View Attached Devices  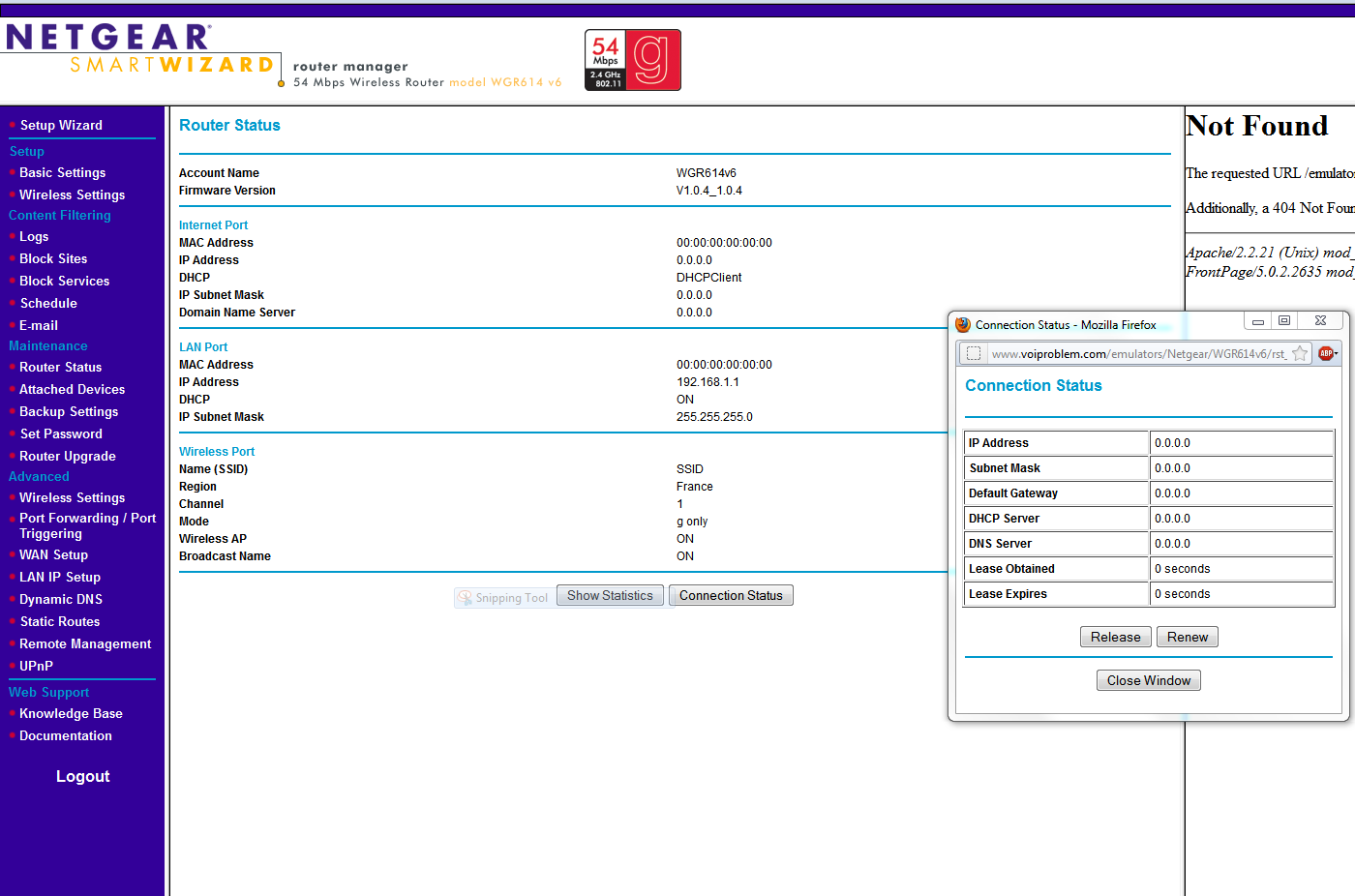(73, 390)
